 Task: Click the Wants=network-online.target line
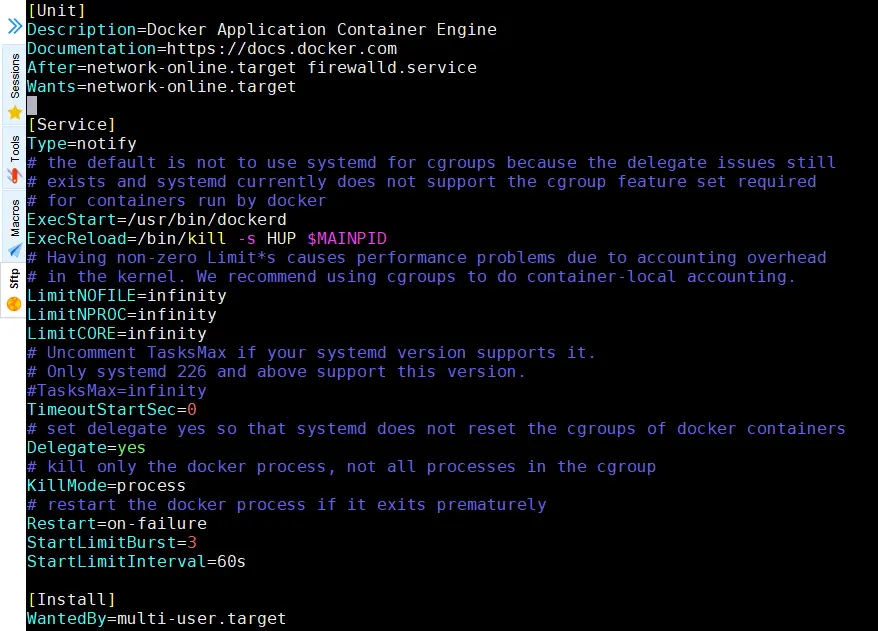161,87
